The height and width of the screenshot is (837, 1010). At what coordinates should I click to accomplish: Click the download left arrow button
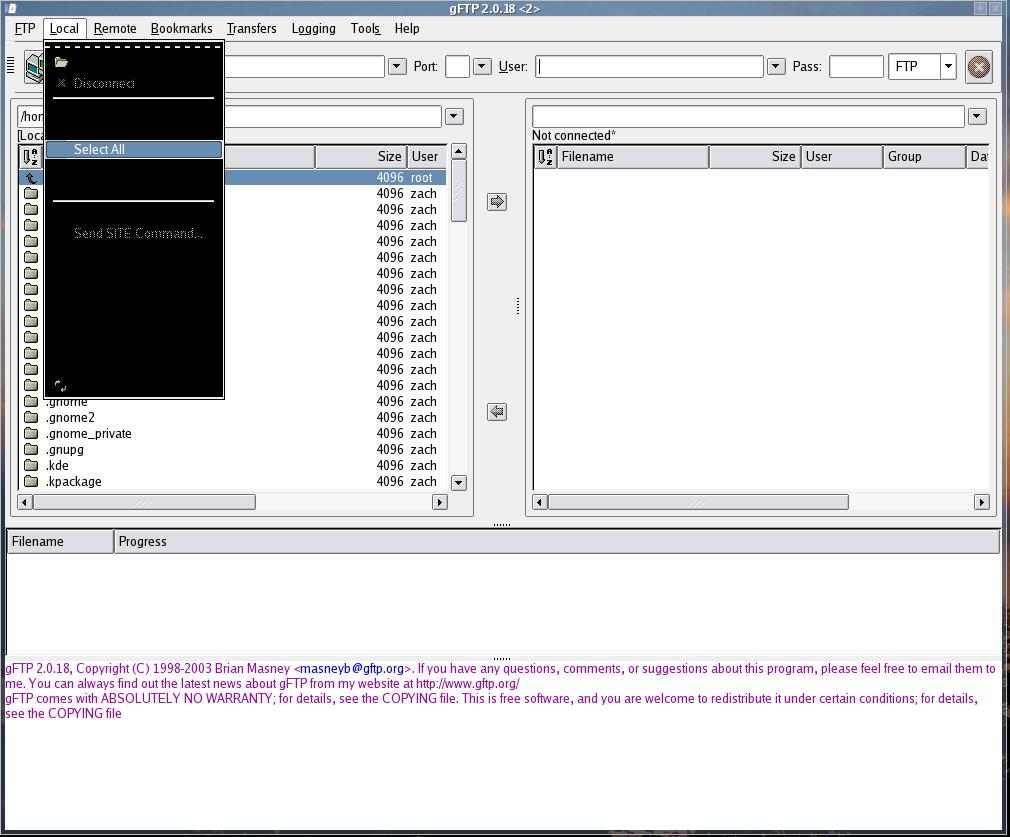tap(497, 412)
